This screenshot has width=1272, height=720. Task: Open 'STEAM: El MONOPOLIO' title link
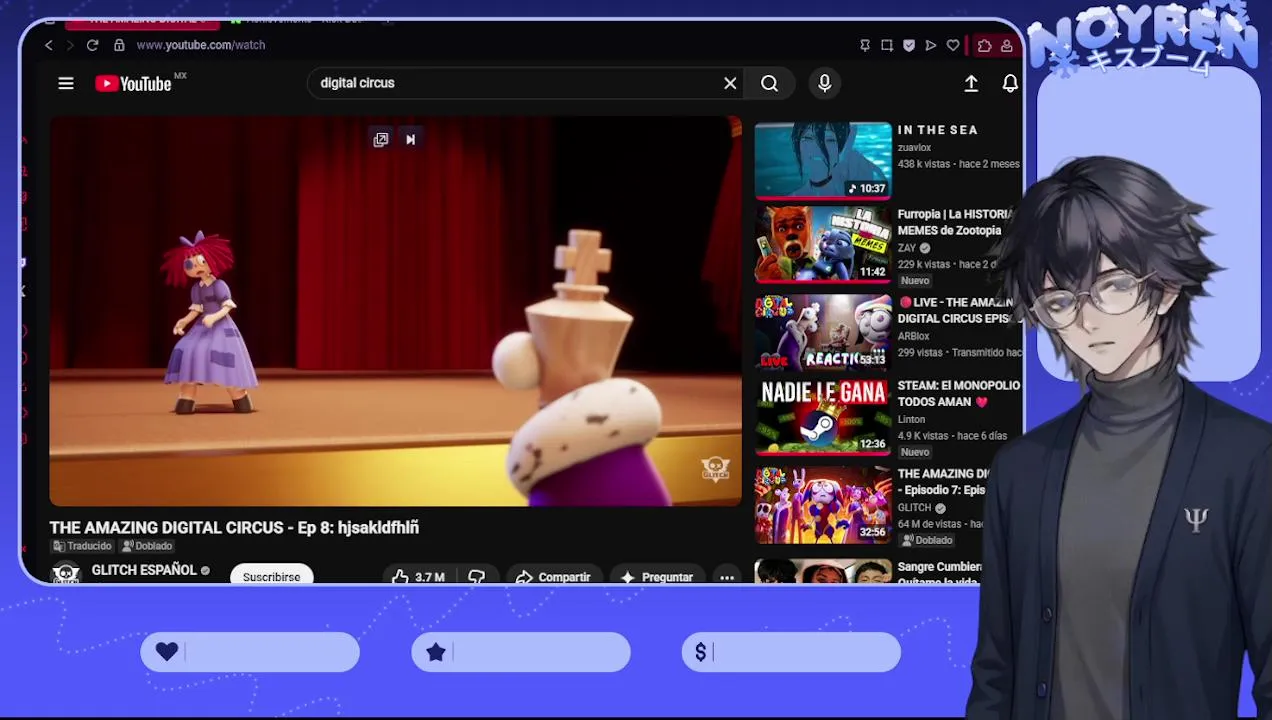coord(958,393)
